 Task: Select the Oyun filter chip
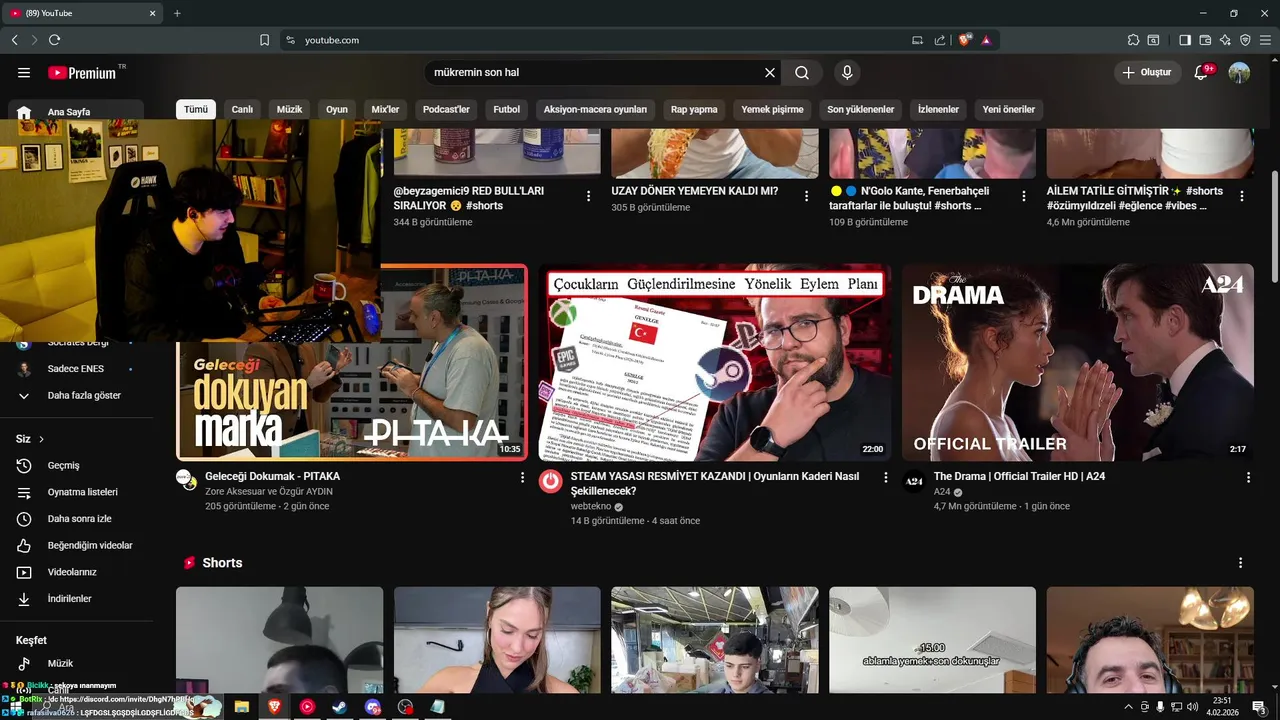337,109
